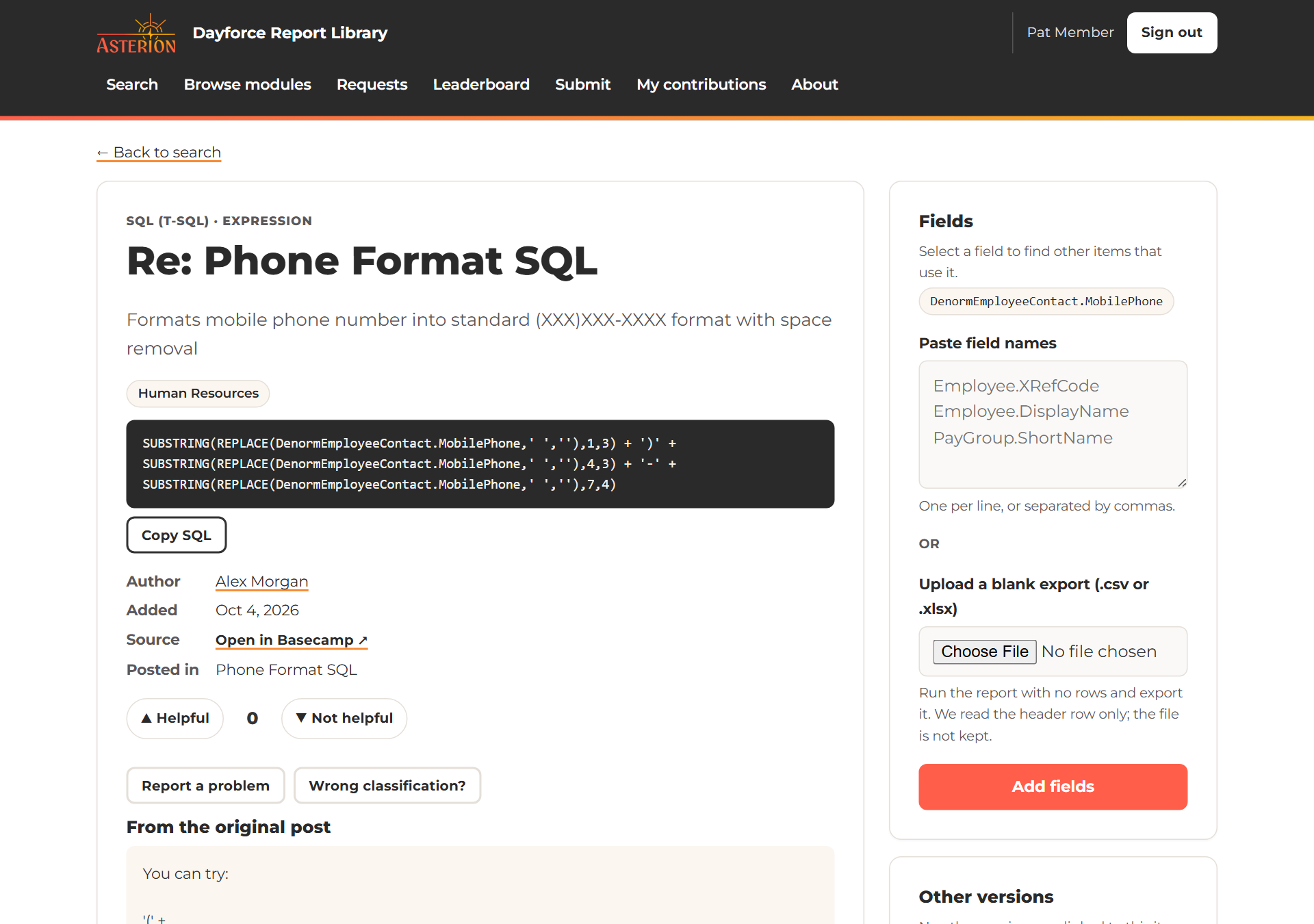
Task: Click the Re: Phone Format SQL title
Action: 362,261
